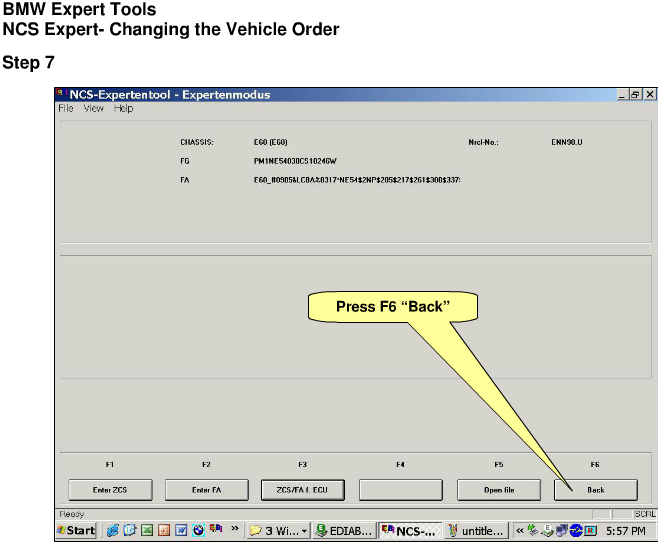Restore down the NCS-Expertentool window

pyautogui.click(x=635, y=94)
